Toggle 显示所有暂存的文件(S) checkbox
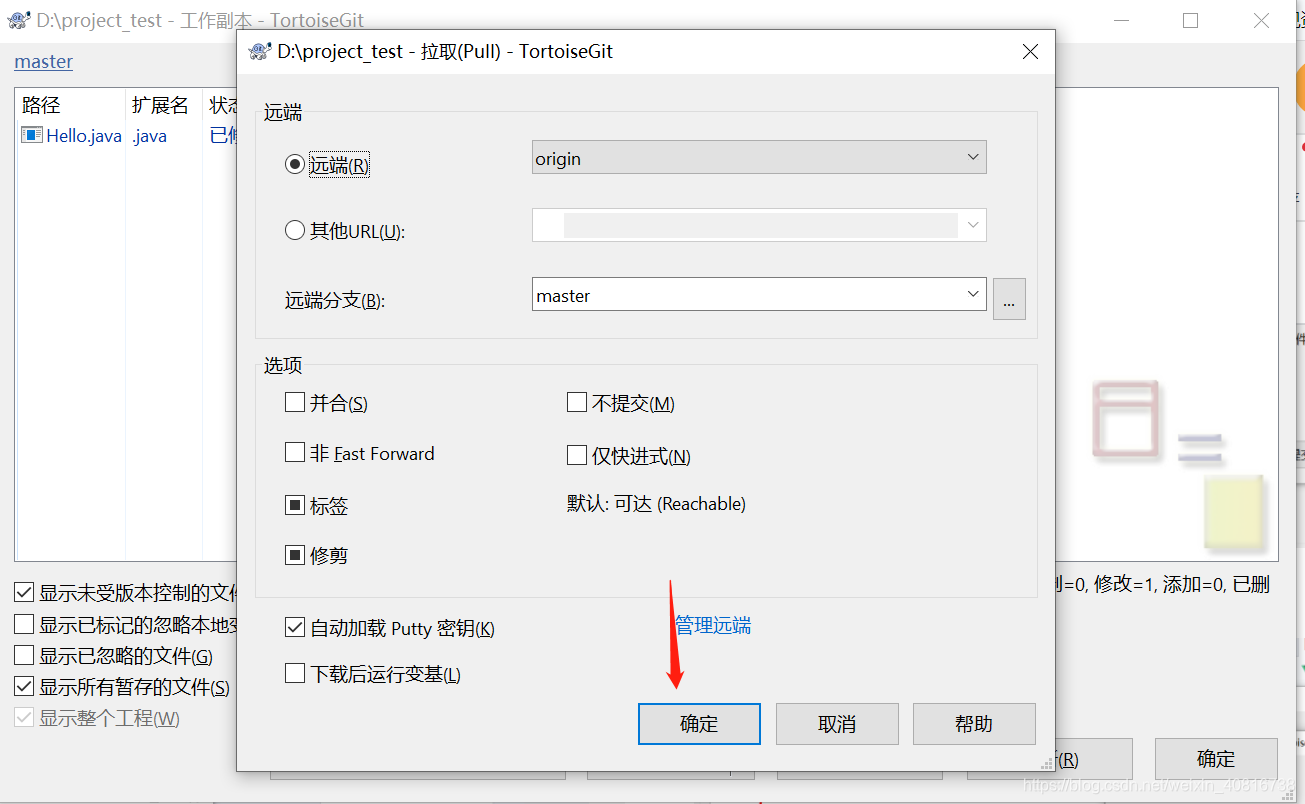Viewport: 1305px width, 804px height. [24, 687]
